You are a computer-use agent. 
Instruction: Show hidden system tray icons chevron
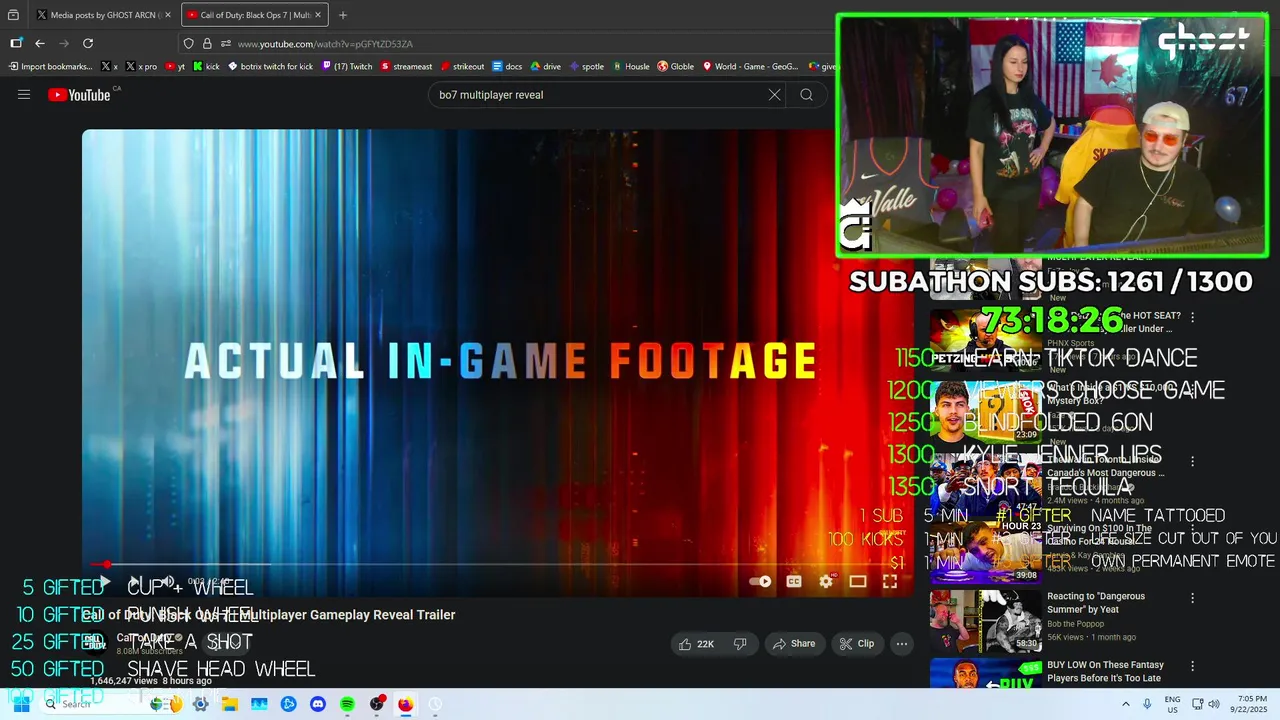1126,704
